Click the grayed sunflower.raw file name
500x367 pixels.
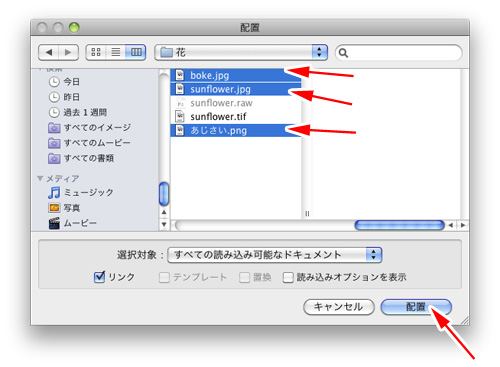221,103
